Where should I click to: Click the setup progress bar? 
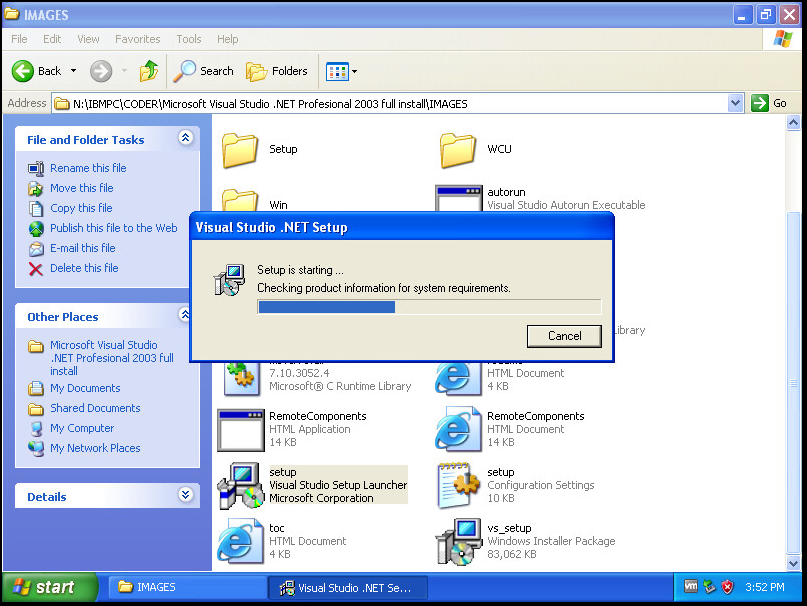pos(429,307)
